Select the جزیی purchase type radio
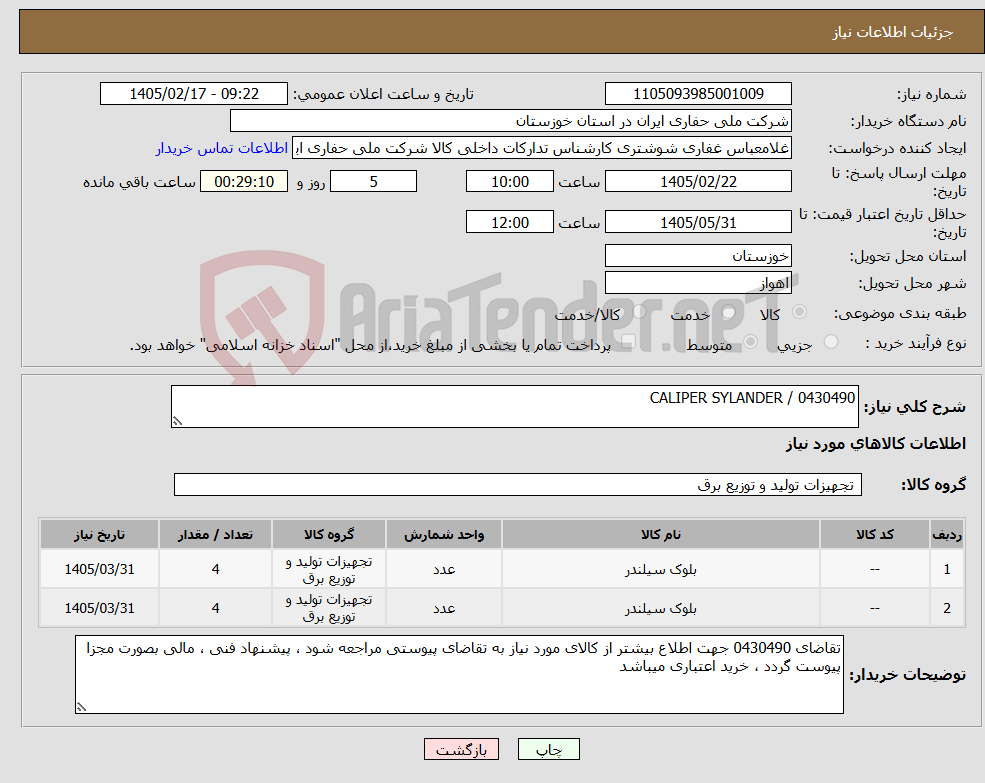This screenshot has height=783, width=985. coord(830,342)
